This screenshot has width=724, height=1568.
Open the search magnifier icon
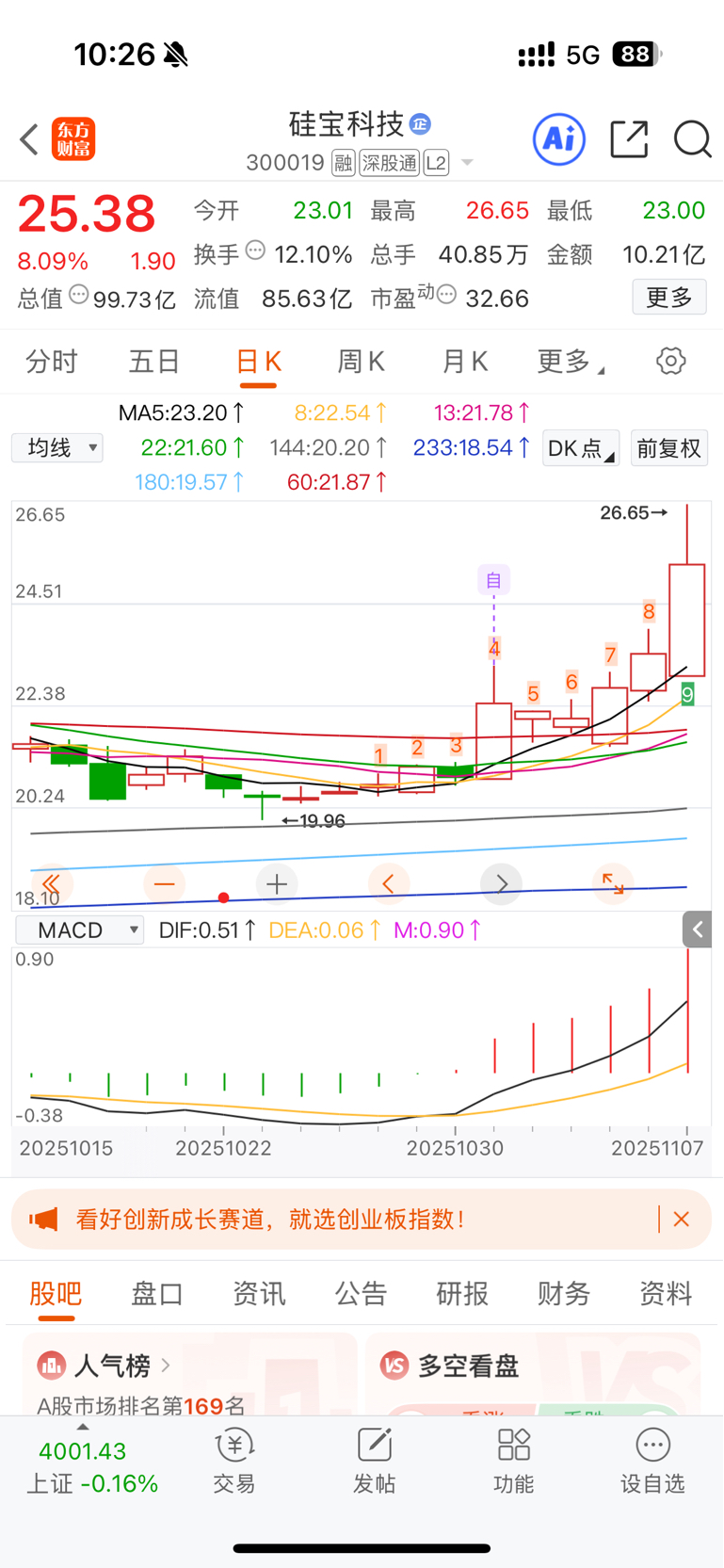(692, 139)
